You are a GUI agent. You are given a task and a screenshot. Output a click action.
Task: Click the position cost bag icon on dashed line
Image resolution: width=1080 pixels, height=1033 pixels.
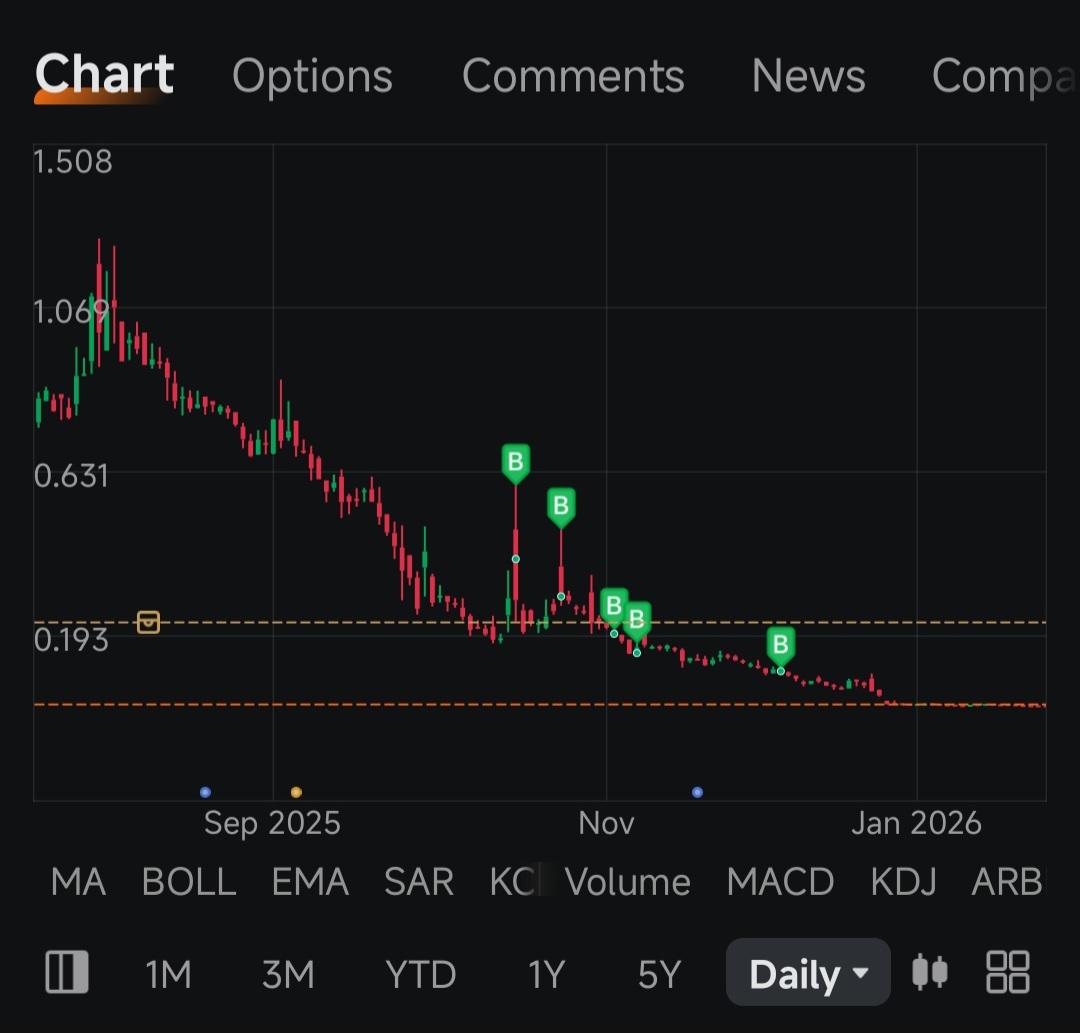[148, 622]
